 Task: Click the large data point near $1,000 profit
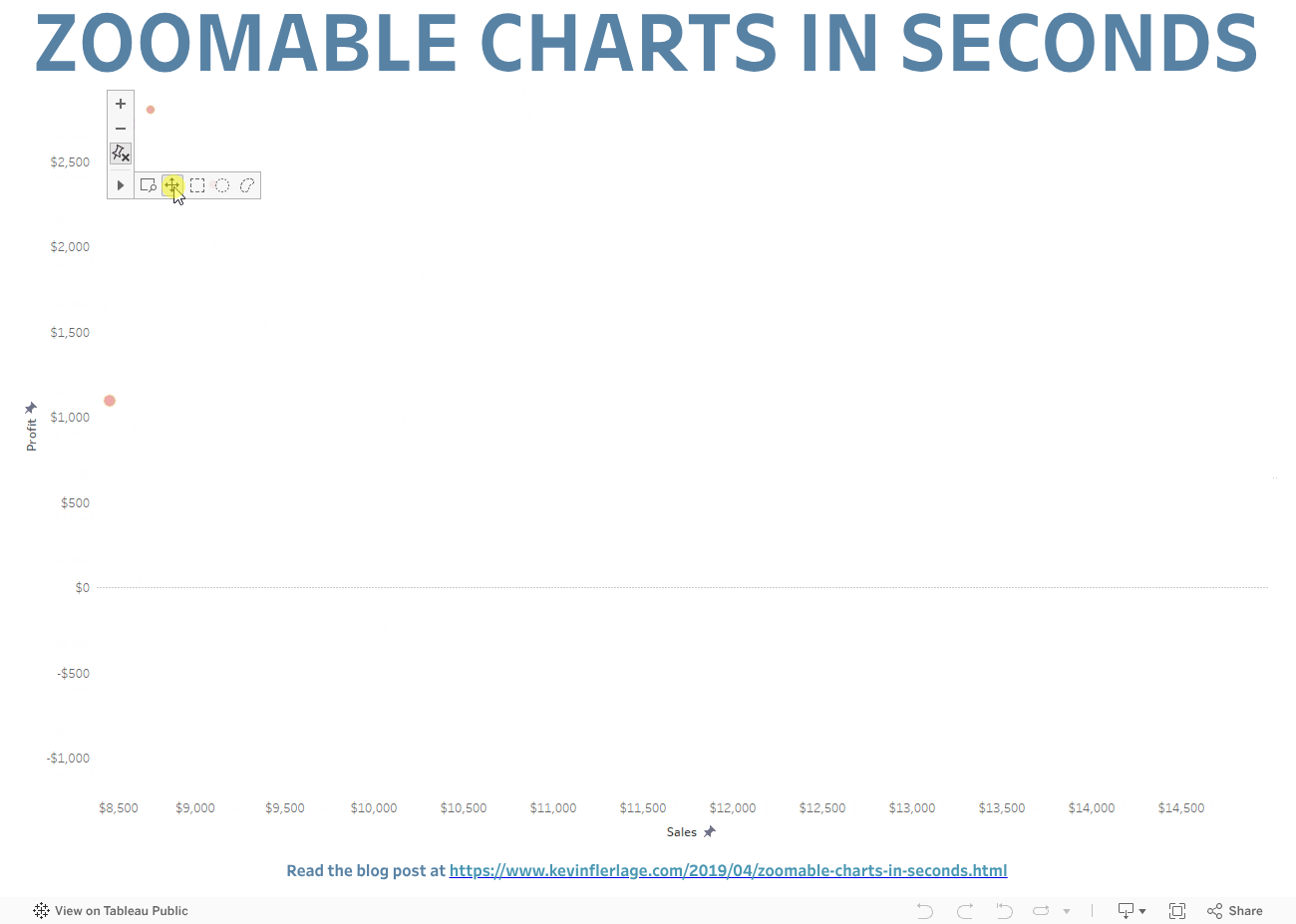coord(110,401)
